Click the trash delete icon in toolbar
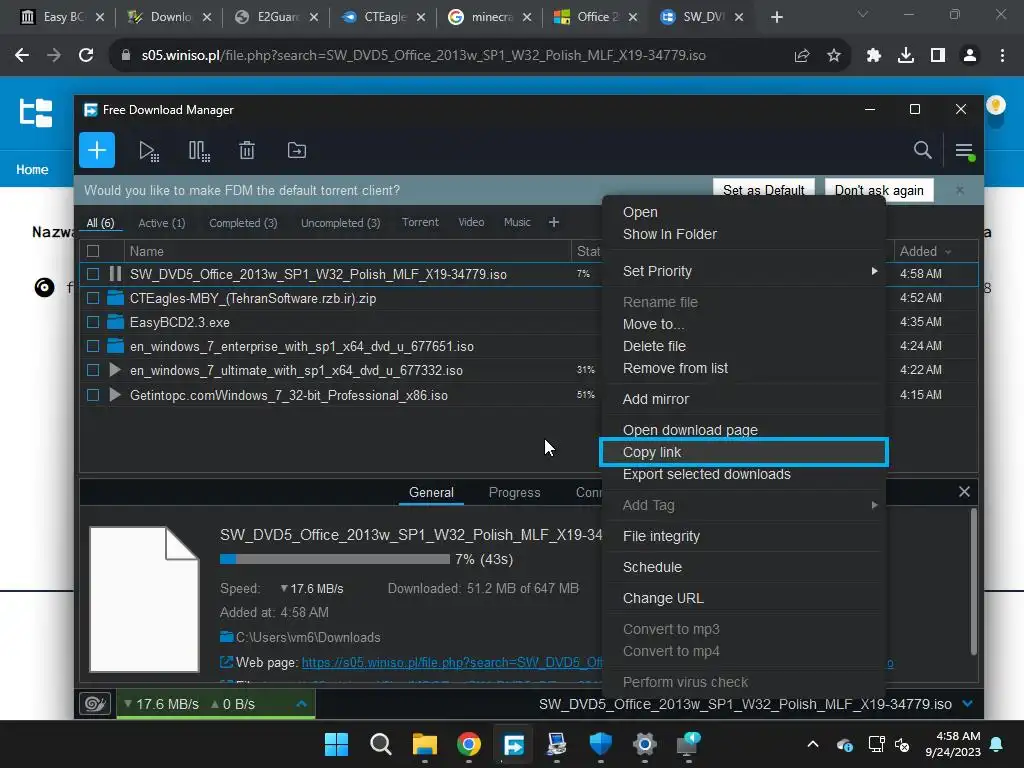 point(247,151)
